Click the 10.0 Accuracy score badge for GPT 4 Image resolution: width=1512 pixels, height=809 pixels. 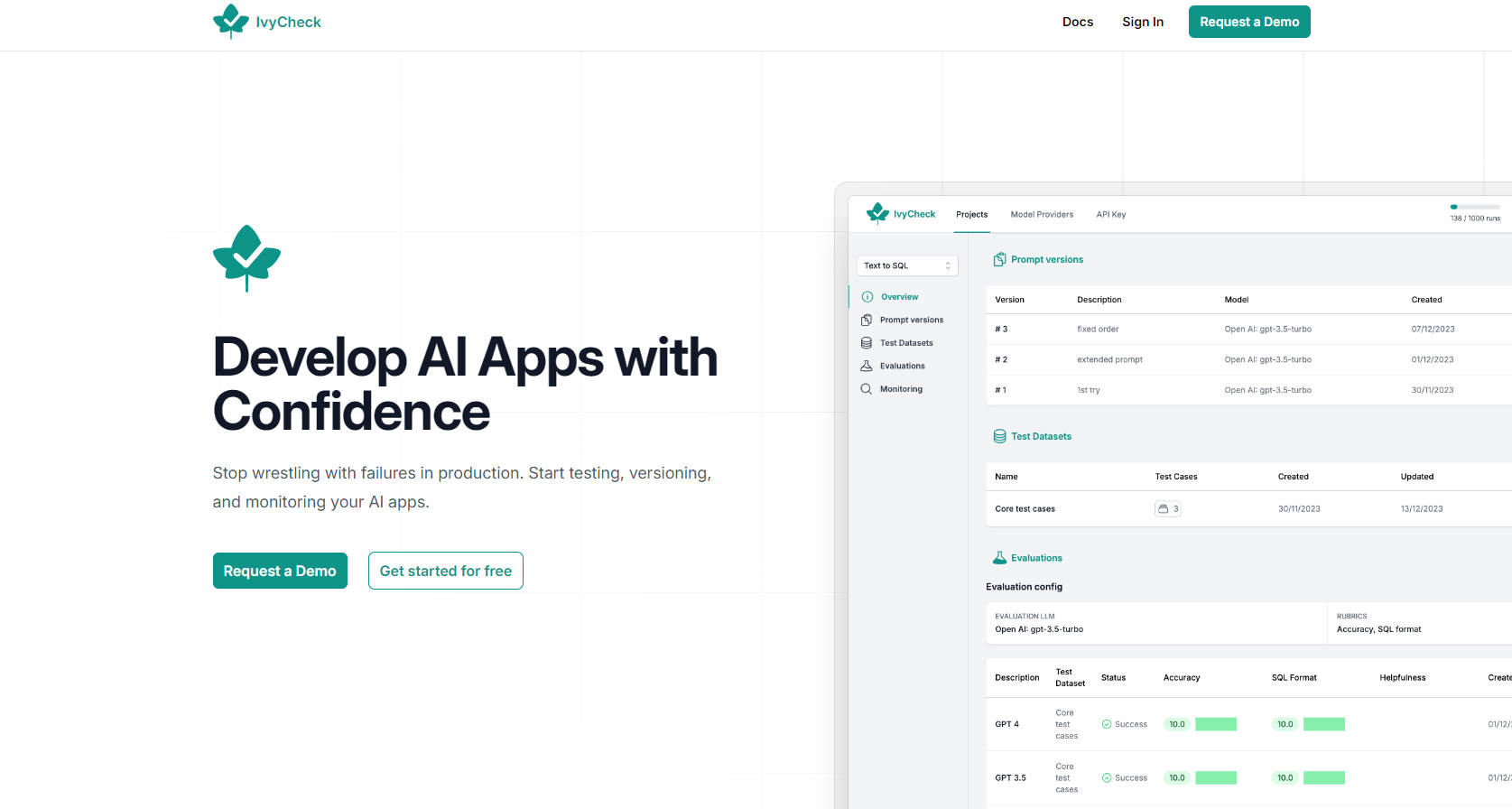point(1177,724)
